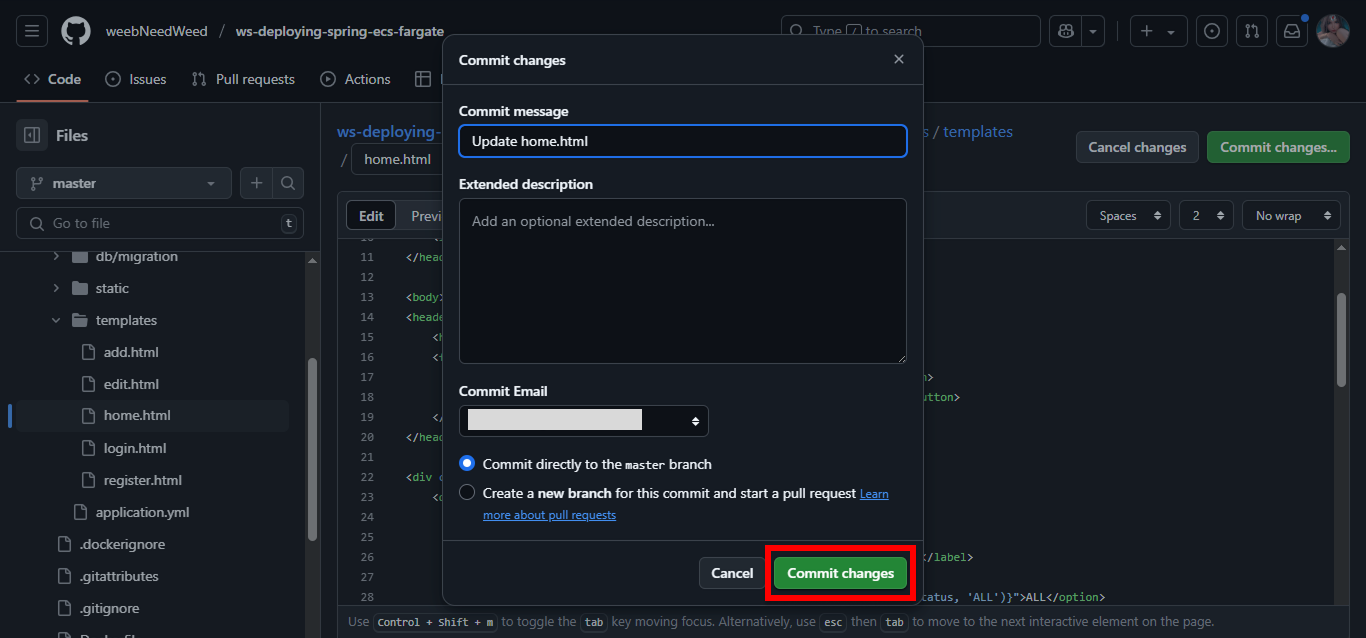Open the No wrap line mode dropdown

click(1291, 216)
